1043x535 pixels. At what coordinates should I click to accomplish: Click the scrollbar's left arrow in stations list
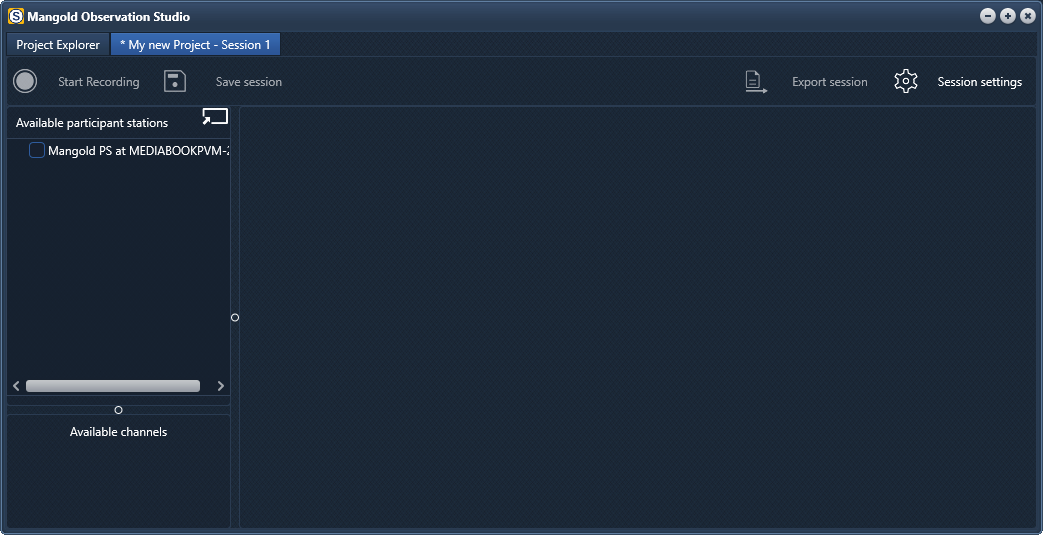coord(17,386)
